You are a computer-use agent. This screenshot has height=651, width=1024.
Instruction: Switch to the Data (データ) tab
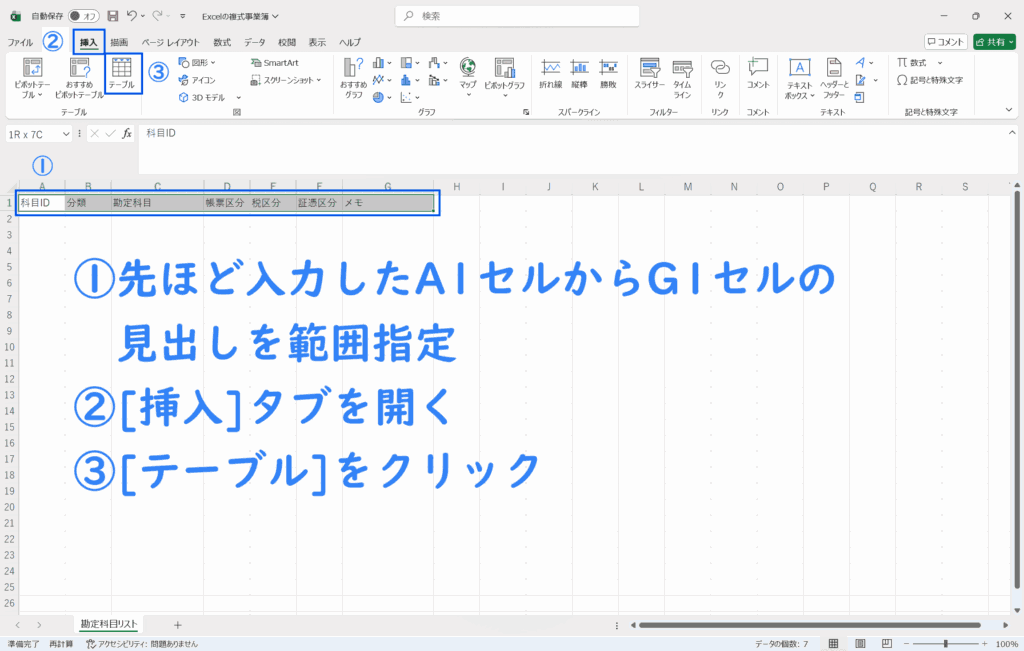pos(255,42)
